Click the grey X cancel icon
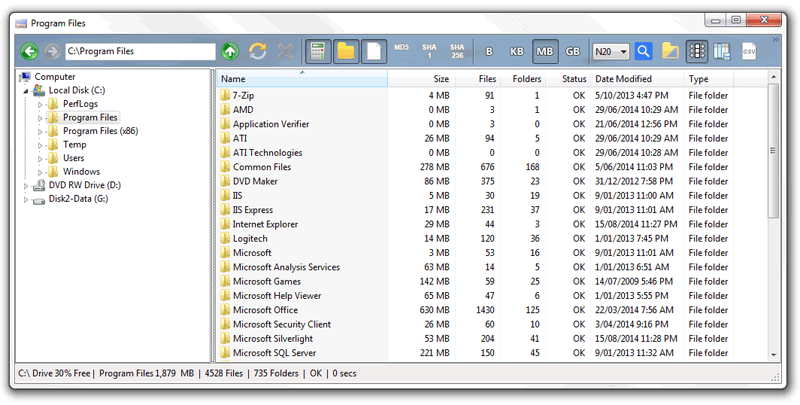 [x=286, y=51]
